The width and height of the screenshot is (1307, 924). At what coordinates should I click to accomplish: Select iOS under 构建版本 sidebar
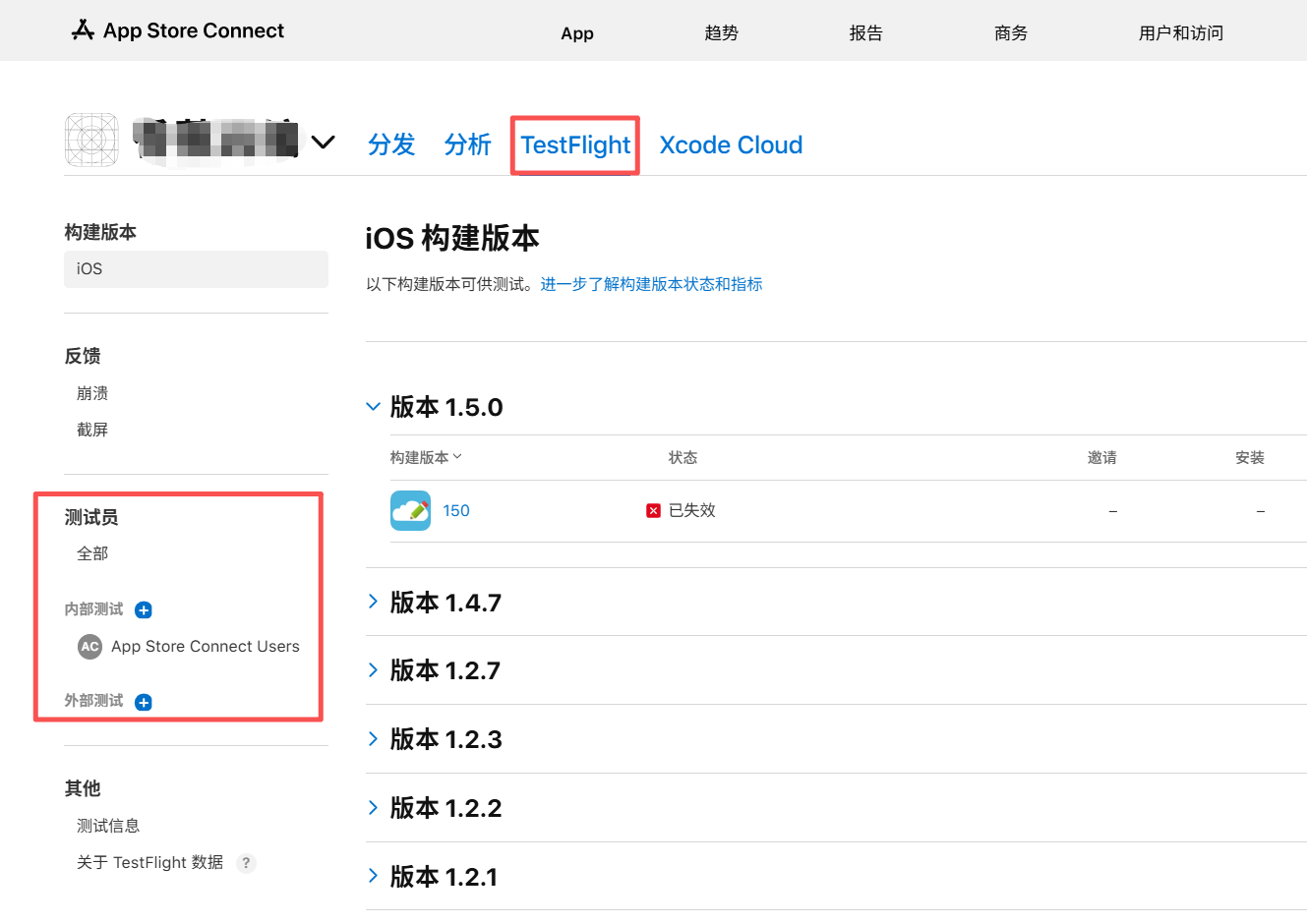pyautogui.click(x=196, y=268)
